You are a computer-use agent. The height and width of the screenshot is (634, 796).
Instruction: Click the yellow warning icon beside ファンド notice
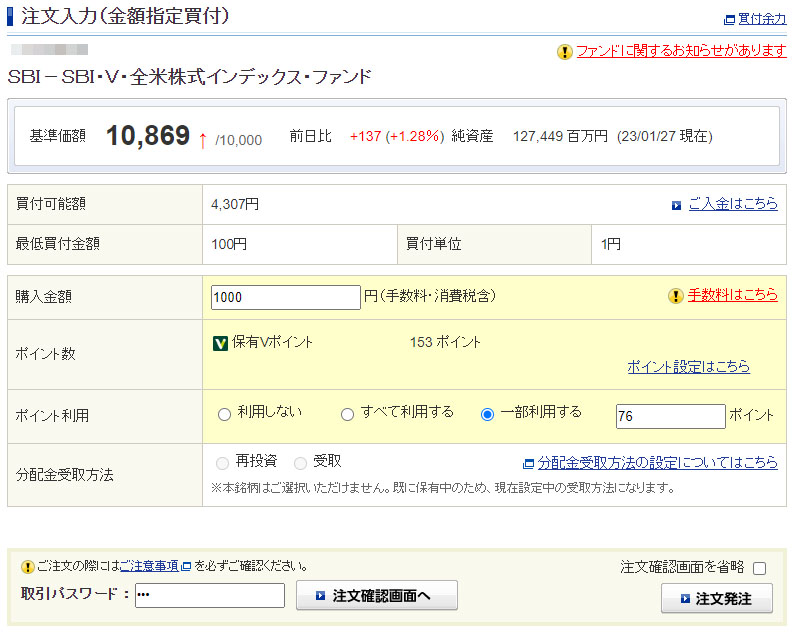[565, 52]
